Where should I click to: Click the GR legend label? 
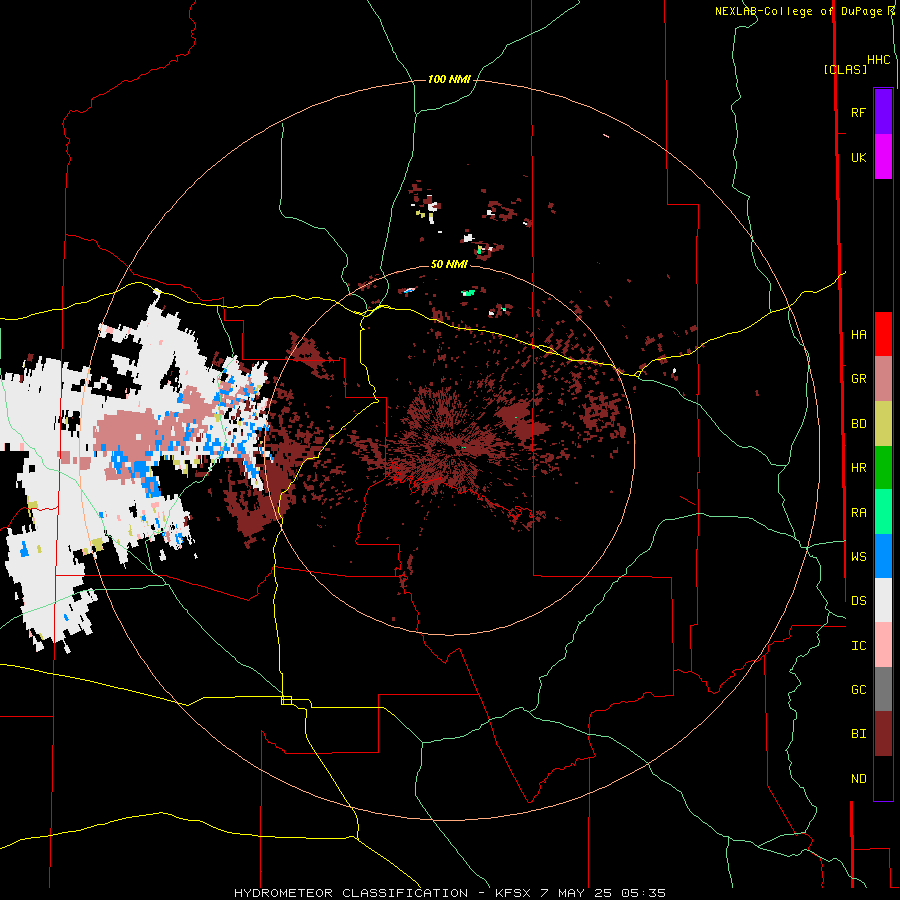click(x=858, y=379)
